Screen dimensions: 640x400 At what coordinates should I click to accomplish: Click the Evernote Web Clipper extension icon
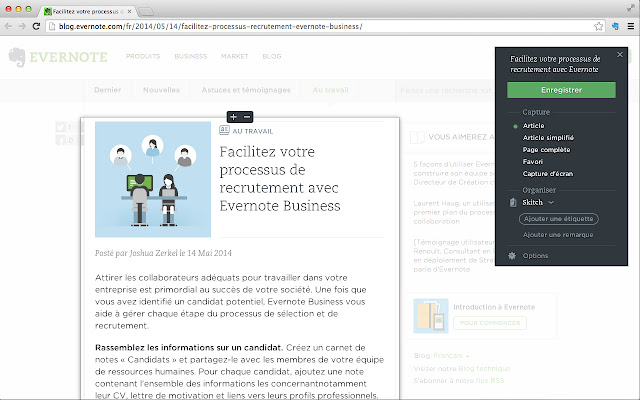coord(615,27)
